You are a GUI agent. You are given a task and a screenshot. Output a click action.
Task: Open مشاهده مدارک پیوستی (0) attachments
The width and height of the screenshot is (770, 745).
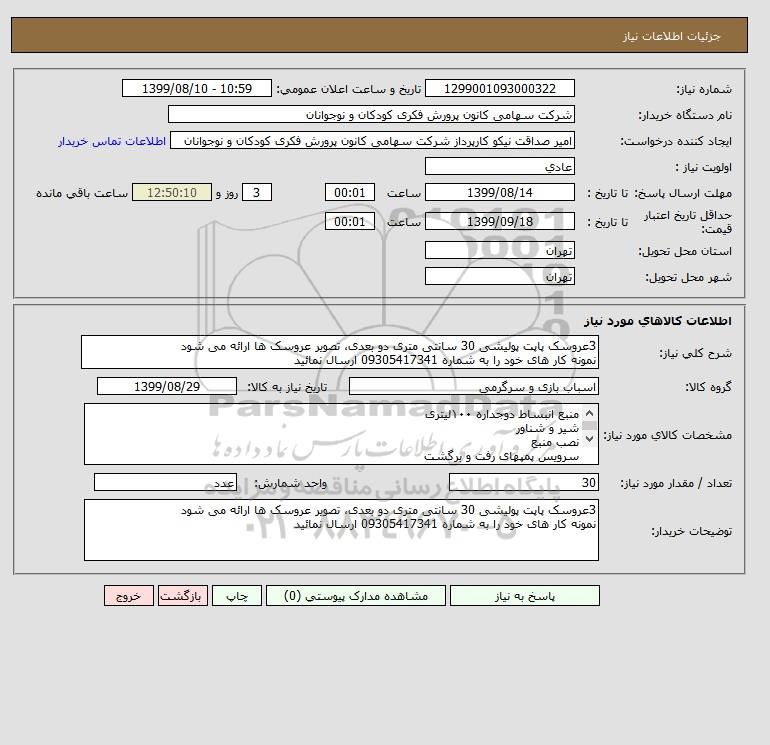click(356, 595)
